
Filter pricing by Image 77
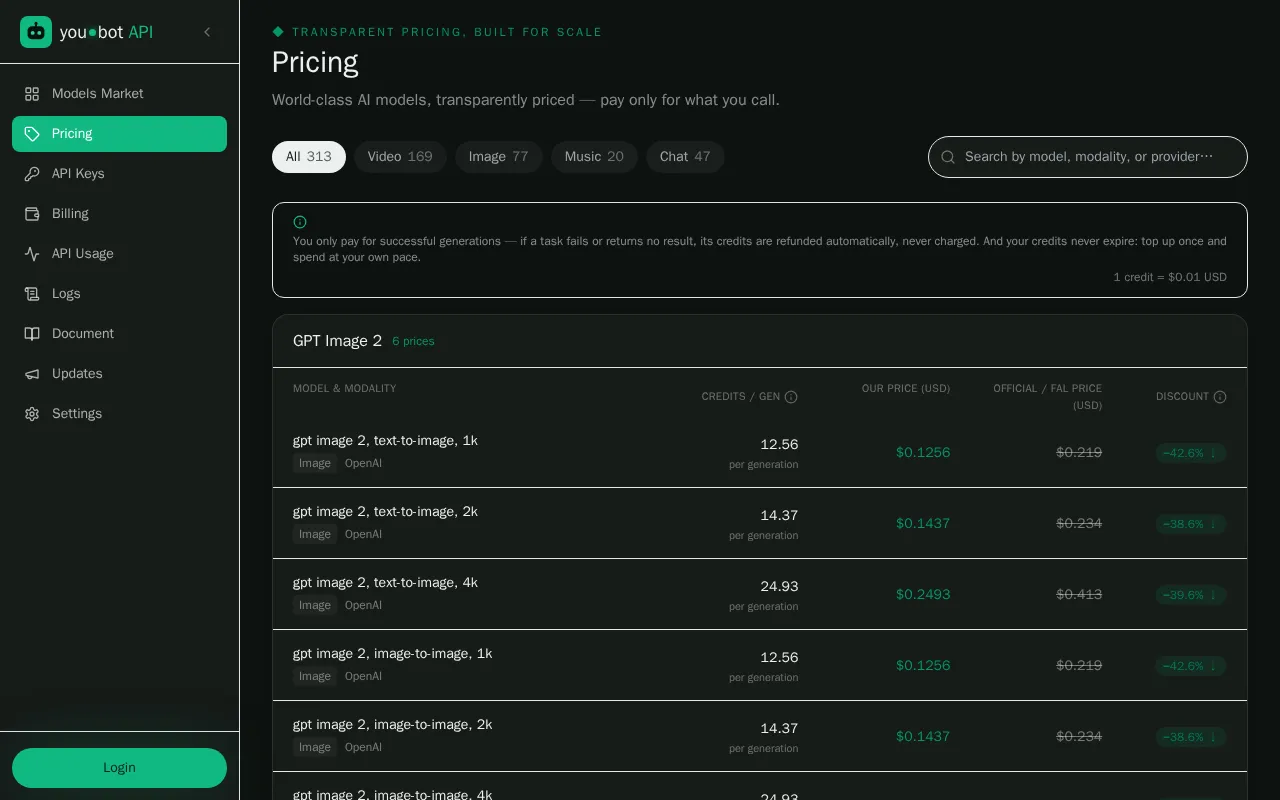499,156
